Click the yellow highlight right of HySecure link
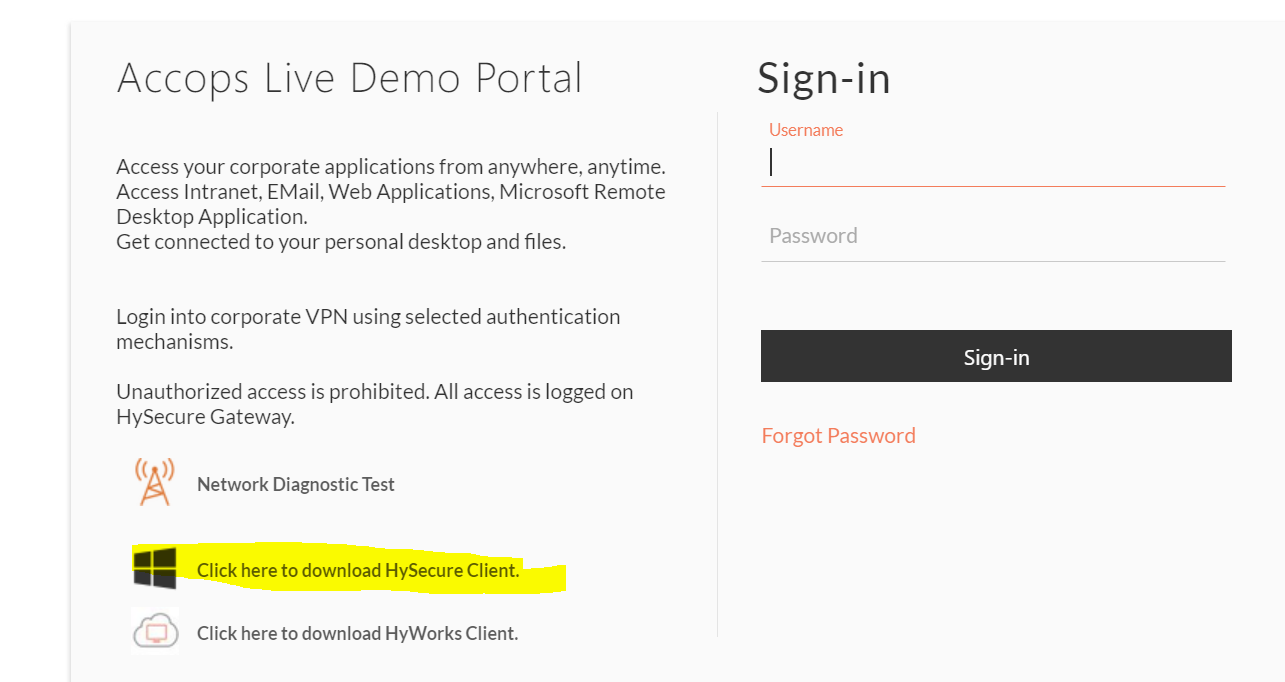This screenshot has width=1285, height=682. [543, 576]
